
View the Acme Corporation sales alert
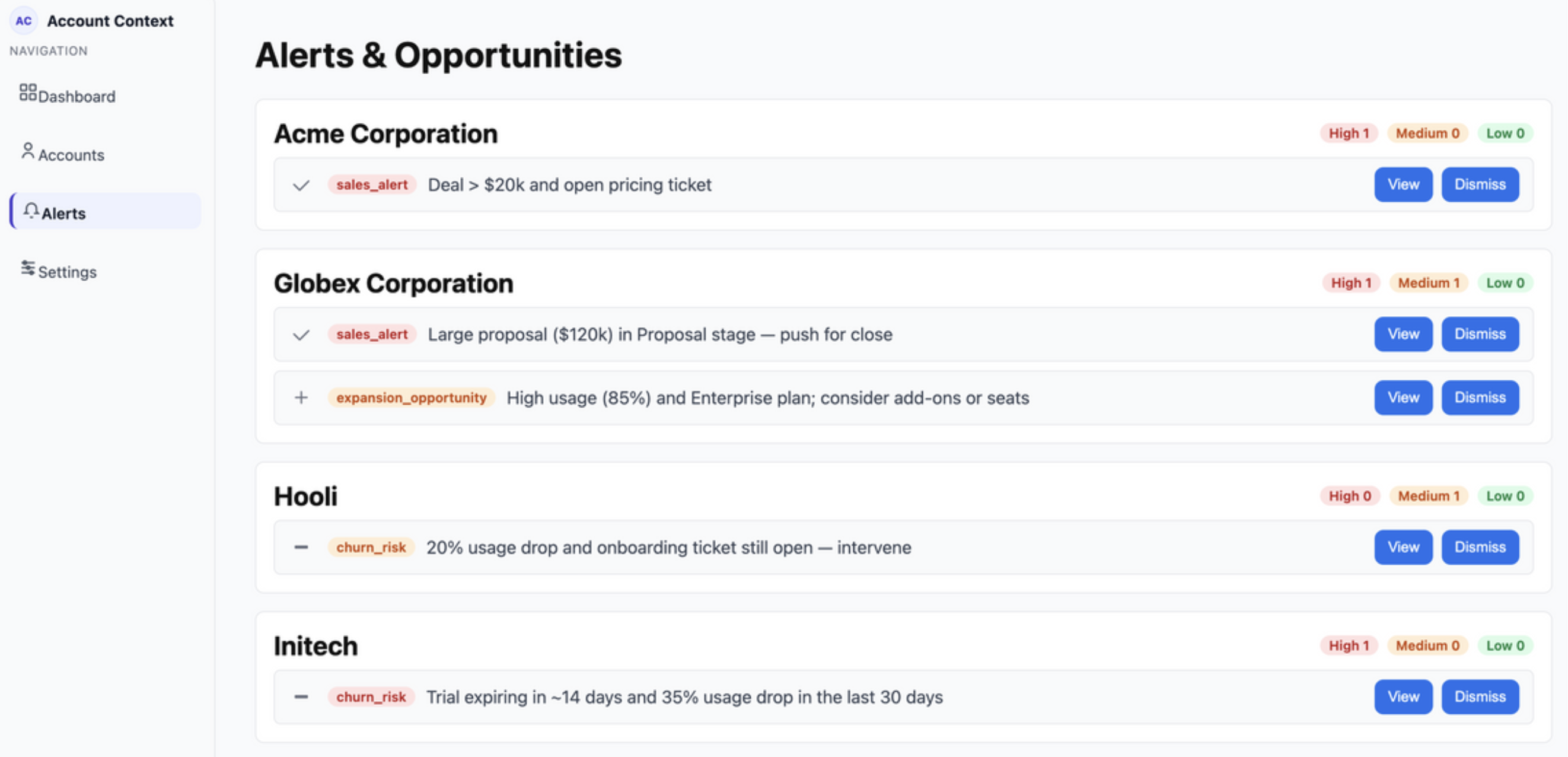tap(1403, 185)
